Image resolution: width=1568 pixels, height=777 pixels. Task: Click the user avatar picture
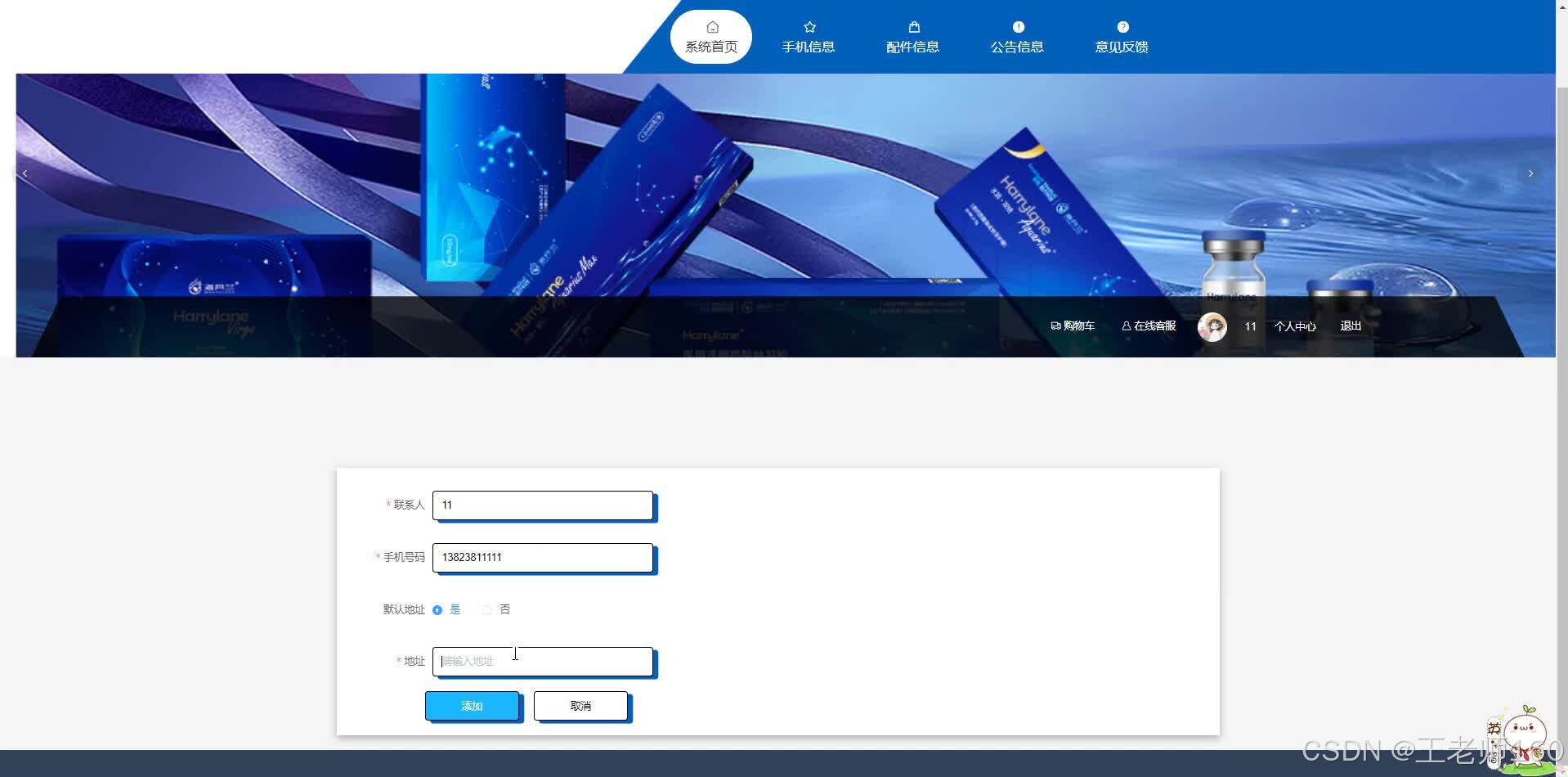pyautogui.click(x=1212, y=326)
